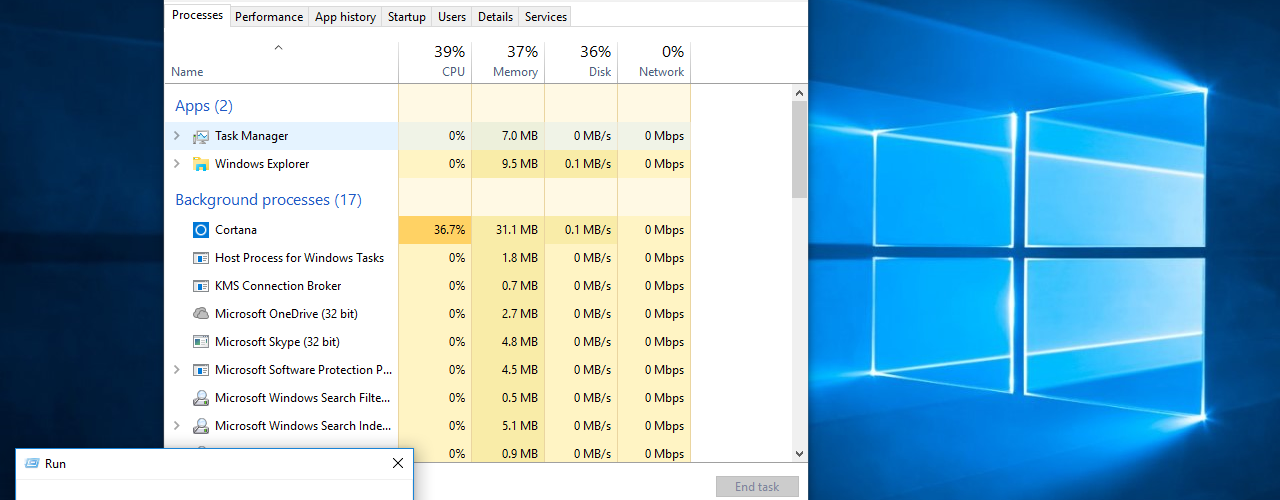Screen dimensions: 1280x500
Task: Switch to the Startup tab
Action: coord(407,17)
